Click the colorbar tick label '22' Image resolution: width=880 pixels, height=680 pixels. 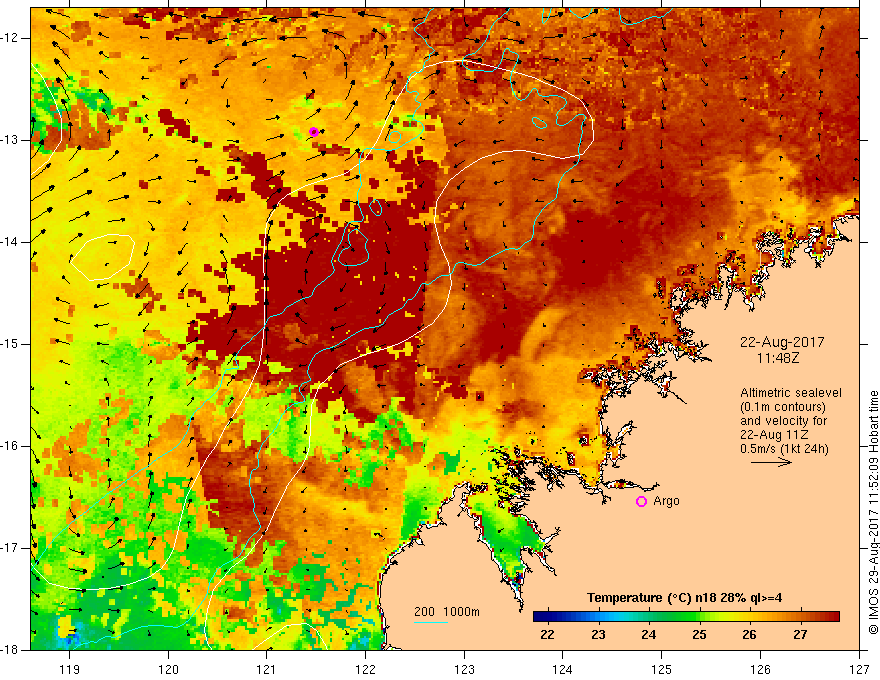[547, 635]
